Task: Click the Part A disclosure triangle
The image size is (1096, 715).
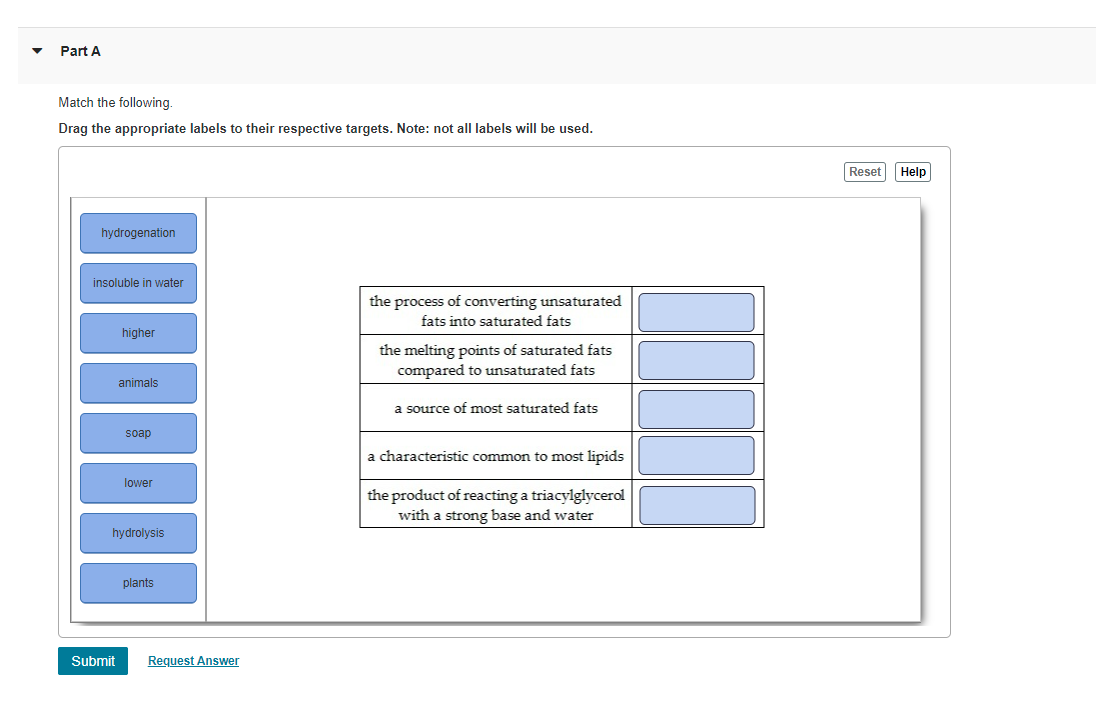Action: click(36, 50)
